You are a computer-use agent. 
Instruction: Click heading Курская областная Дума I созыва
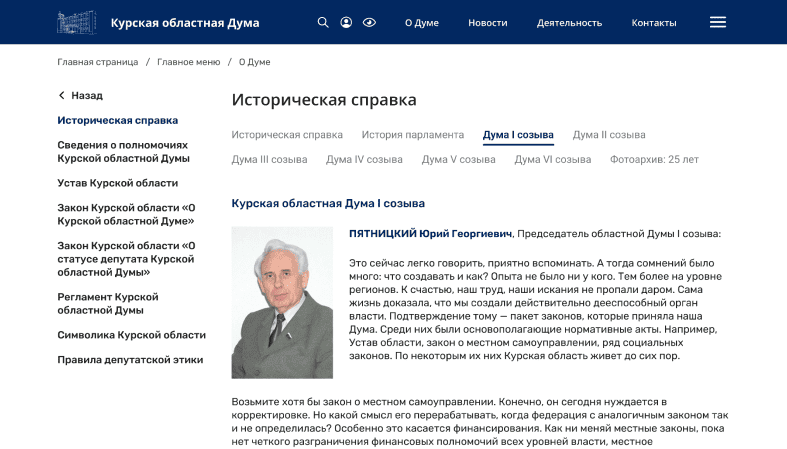328,204
